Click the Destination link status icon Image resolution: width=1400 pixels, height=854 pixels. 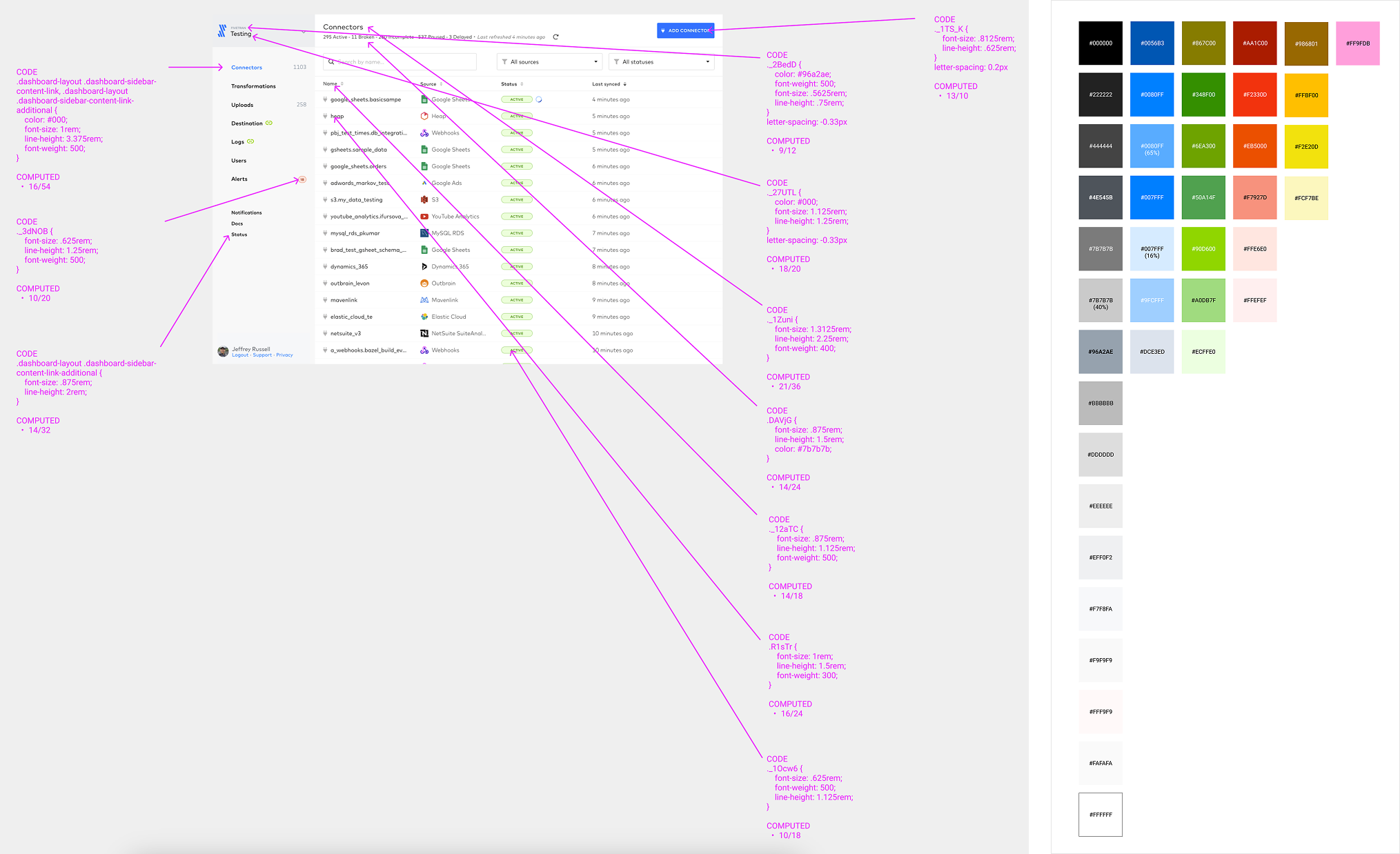(269, 123)
